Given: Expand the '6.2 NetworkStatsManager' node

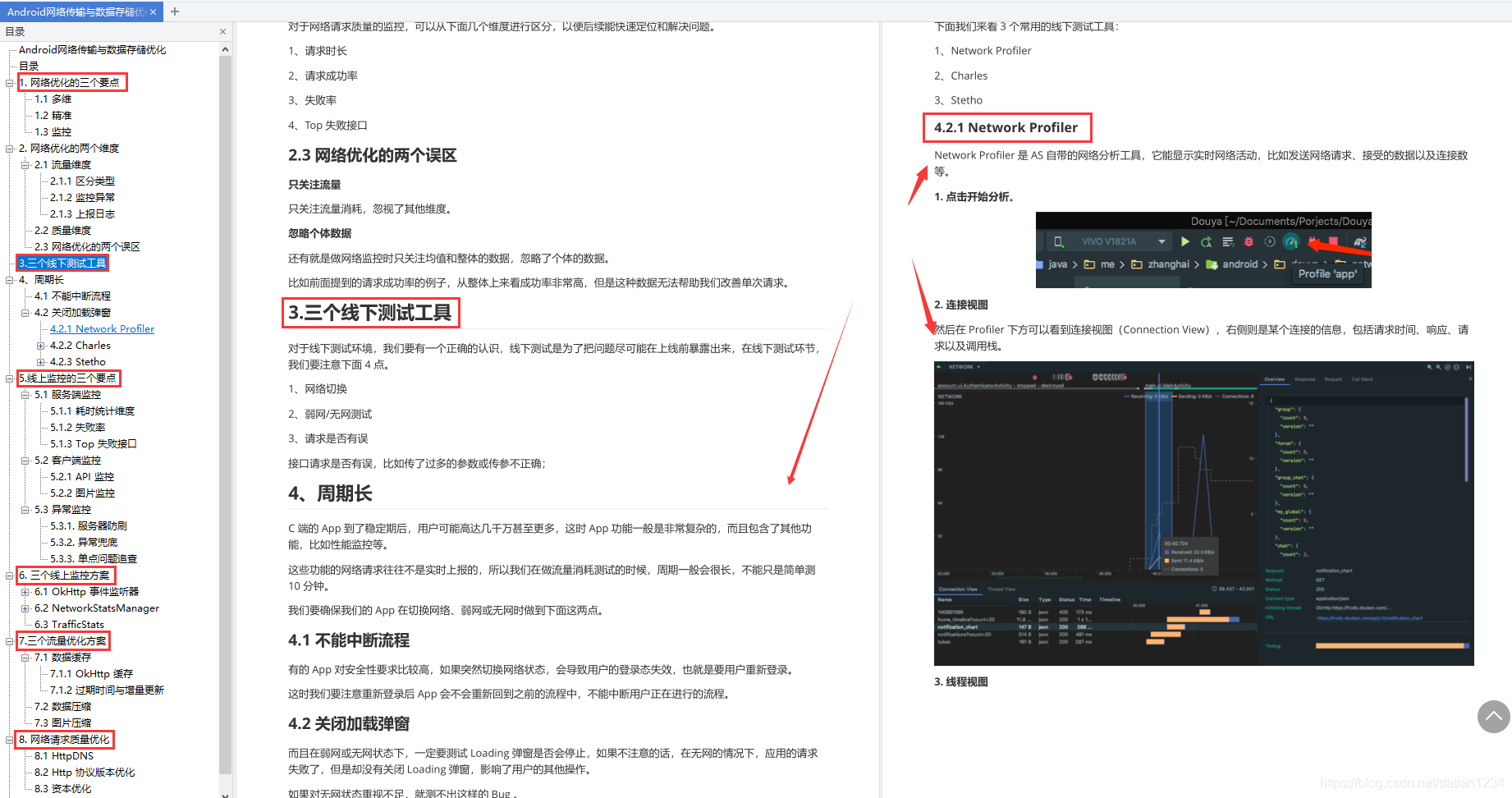Looking at the screenshot, I should click(25, 608).
